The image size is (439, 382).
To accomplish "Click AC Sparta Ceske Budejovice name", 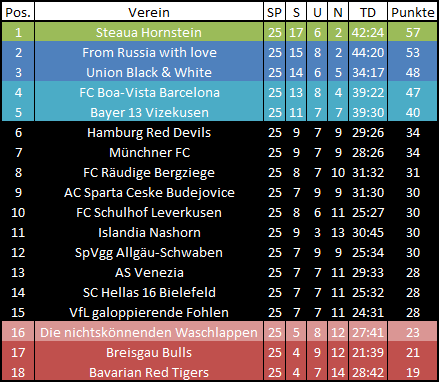I will click(x=149, y=192).
